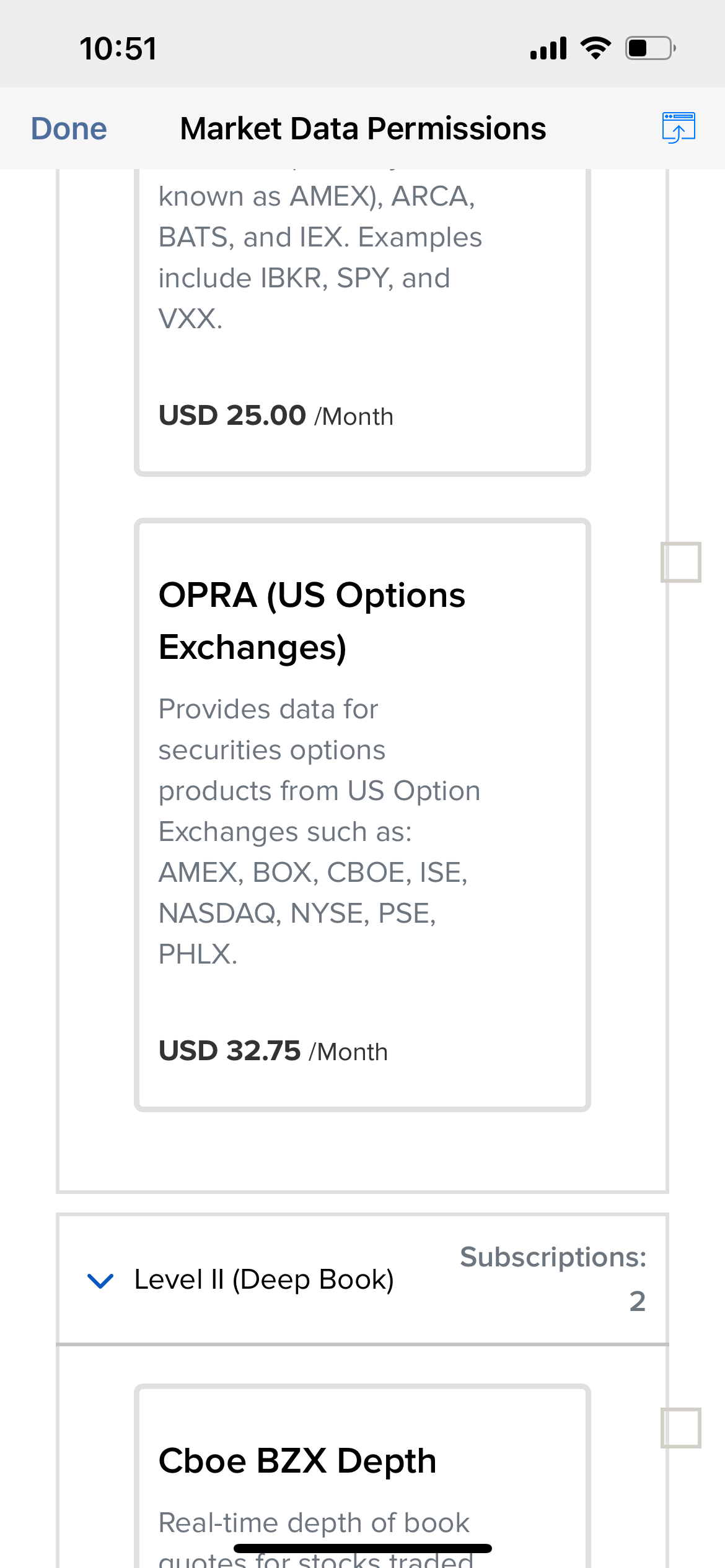The height and width of the screenshot is (1568, 725).
Task: Check the OPRA US Options Exchanges checkbox
Action: coord(680,562)
